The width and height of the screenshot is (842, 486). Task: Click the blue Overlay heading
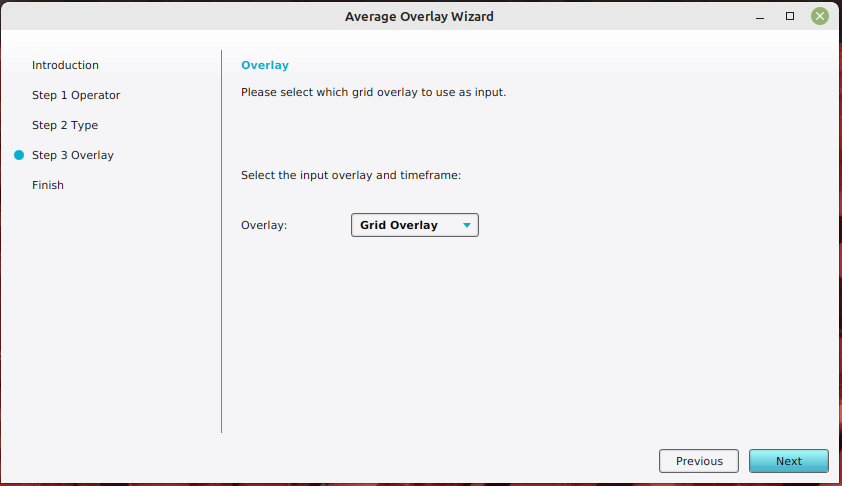[265, 65]
